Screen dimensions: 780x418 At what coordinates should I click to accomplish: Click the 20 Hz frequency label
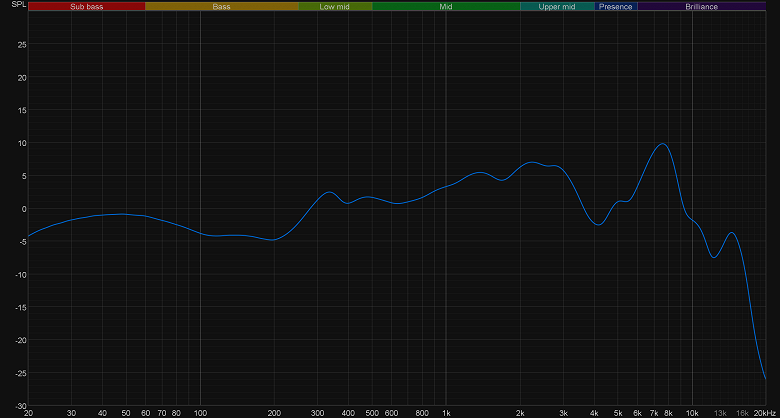[x=28, y=413]
